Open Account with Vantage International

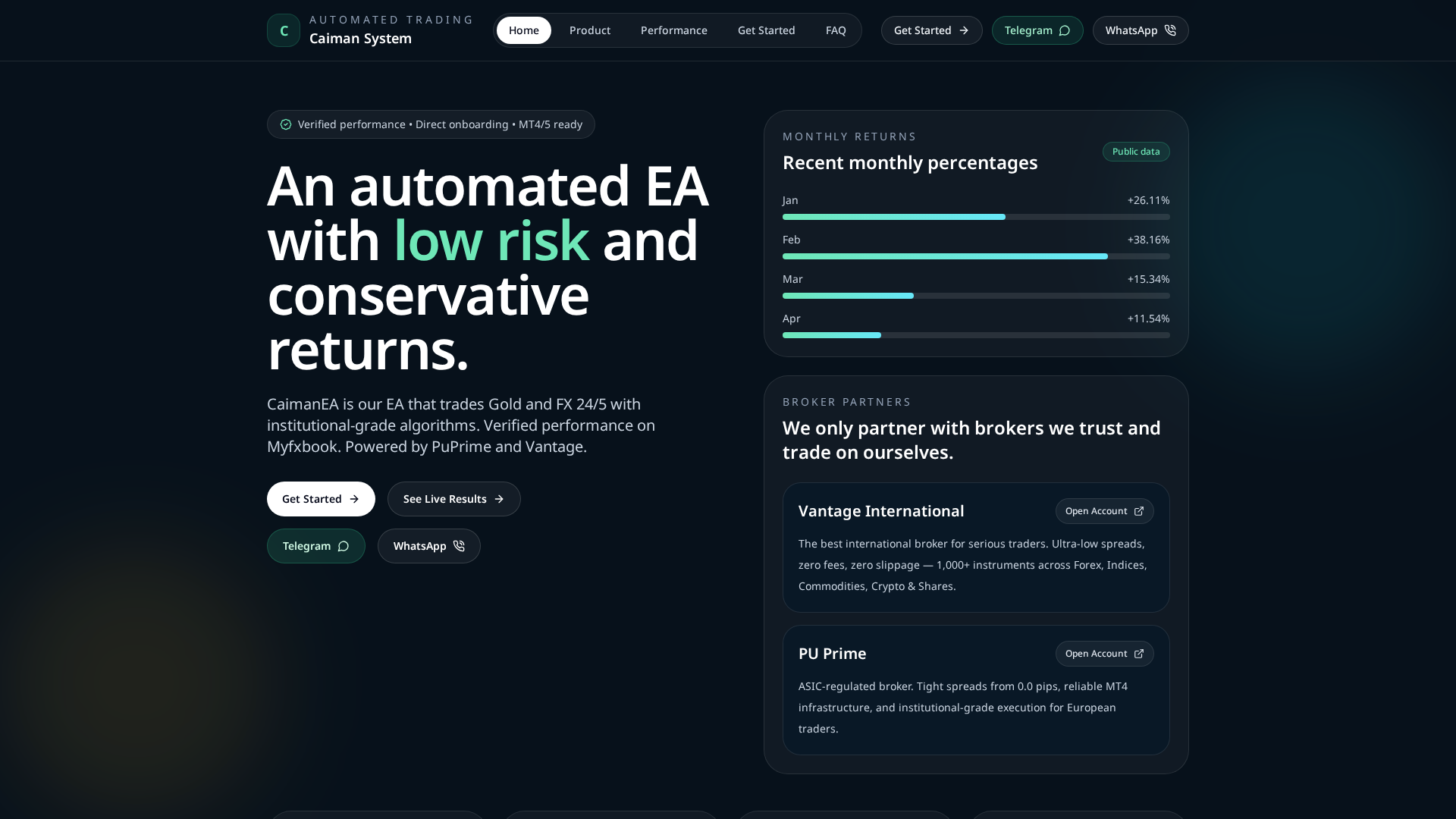1103,511
